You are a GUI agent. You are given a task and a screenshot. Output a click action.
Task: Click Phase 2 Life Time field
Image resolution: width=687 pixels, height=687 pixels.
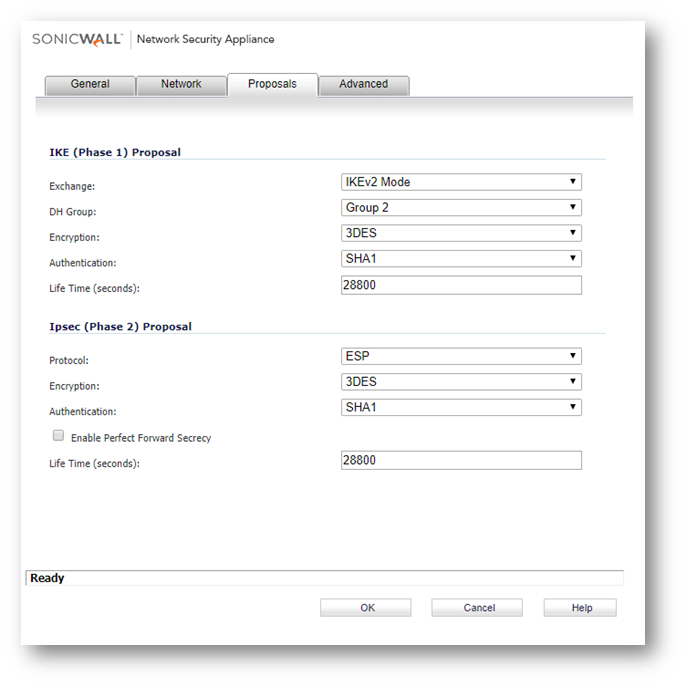pos(461,461)
